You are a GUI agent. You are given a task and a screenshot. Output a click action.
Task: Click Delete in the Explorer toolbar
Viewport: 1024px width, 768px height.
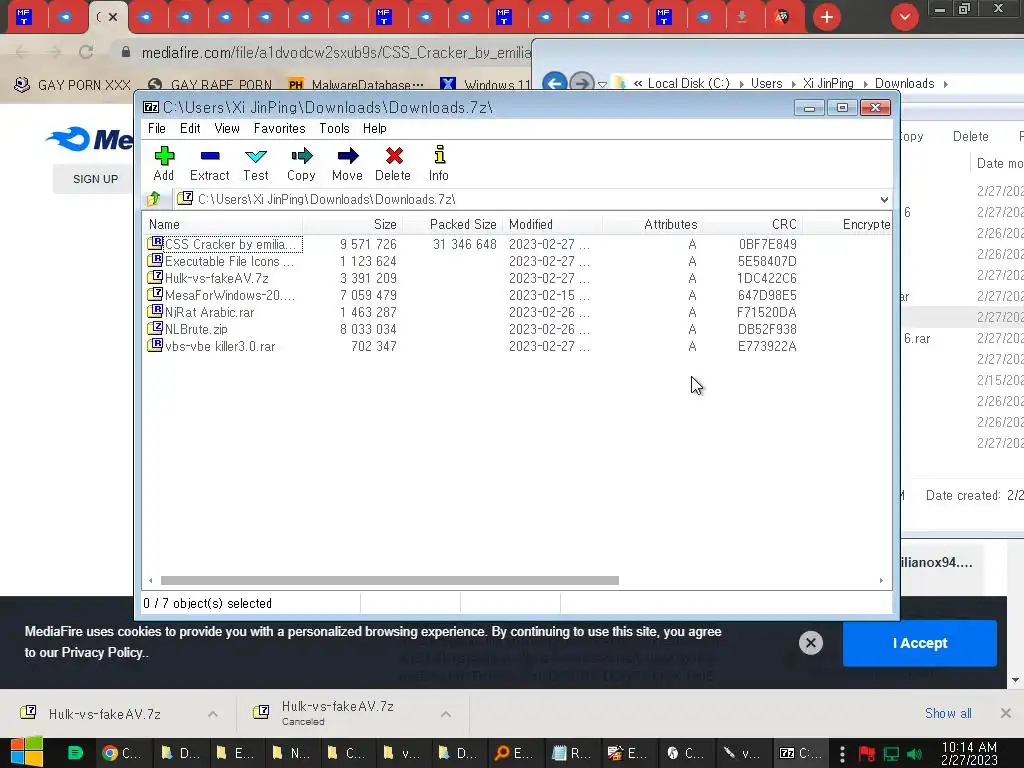[970, 136]
